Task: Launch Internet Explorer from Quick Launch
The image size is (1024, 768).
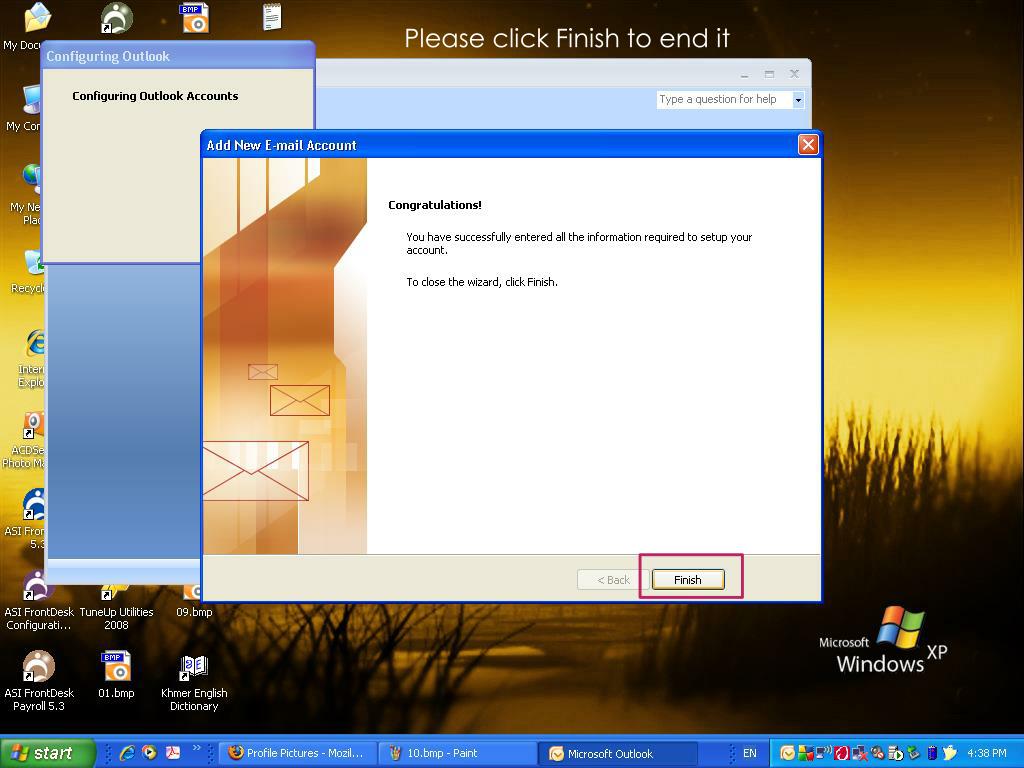Action: pyautogui.click(x=127, y=753)
